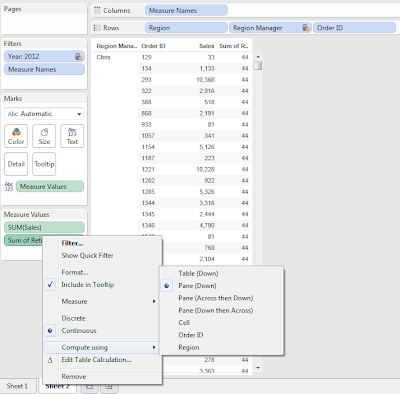Open Edit Table Calculation... entry
This screenshot has width=400, height=394.
[96, 360]
